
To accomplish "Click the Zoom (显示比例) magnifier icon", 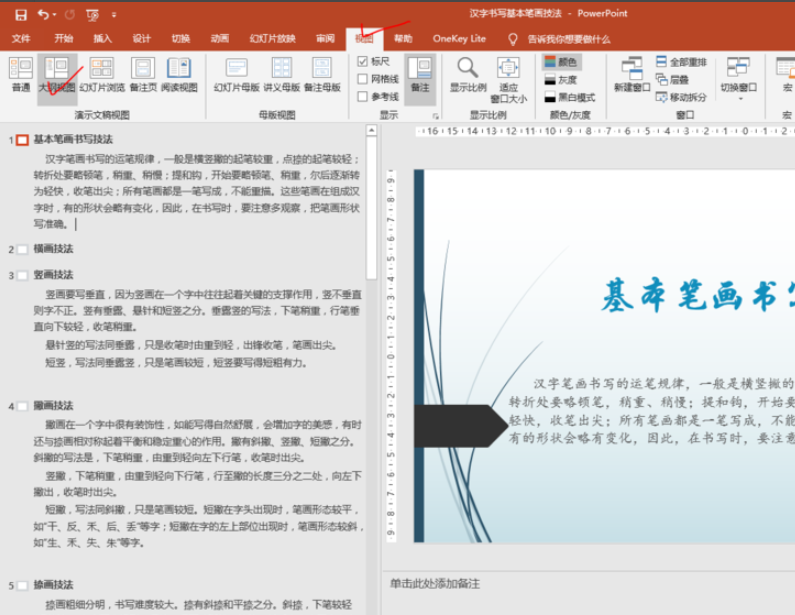I will [x=467, y=75].
